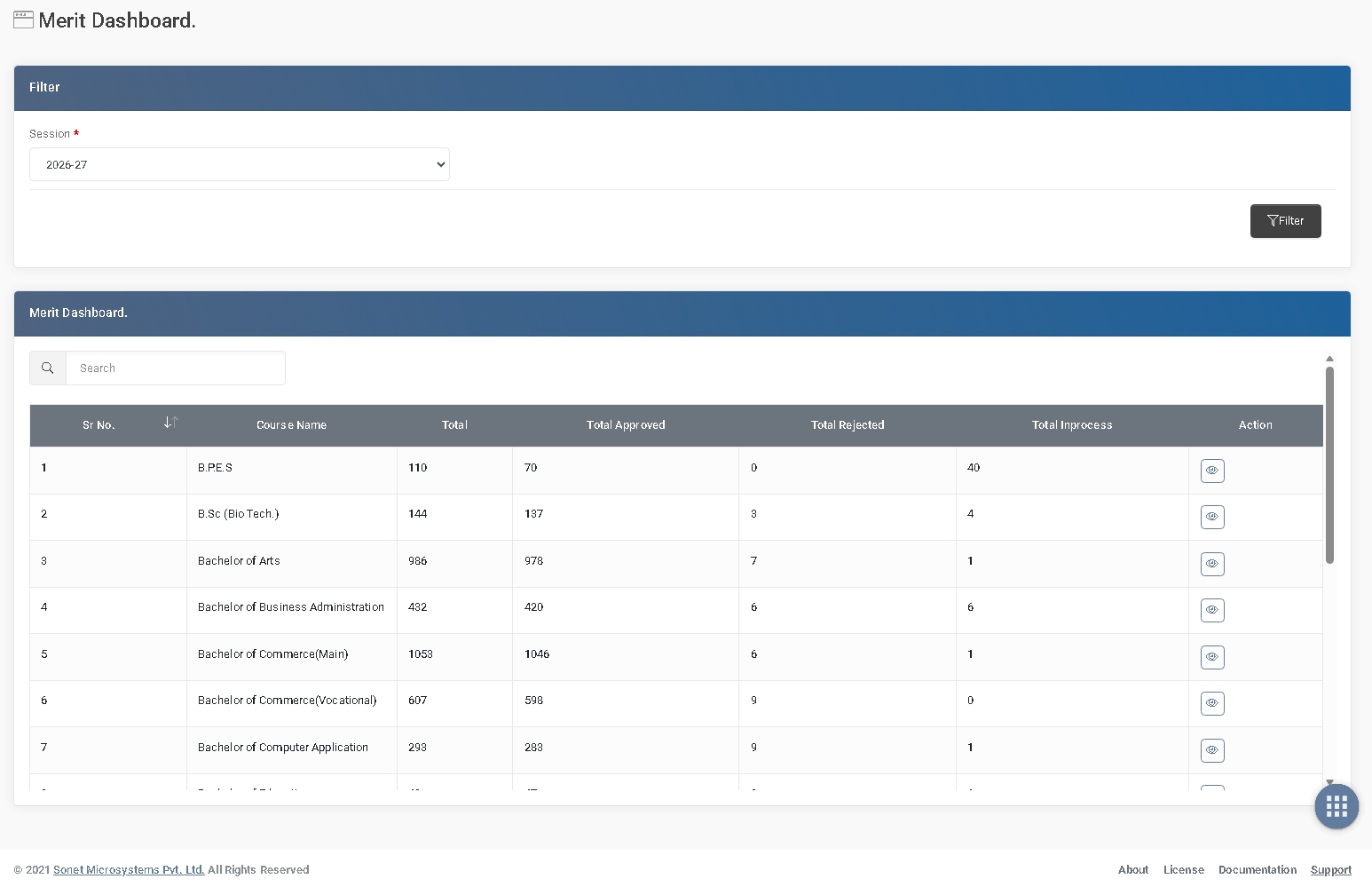Click total value 432
Screen dimensions: 1372x887
click(x=418, y=607)
